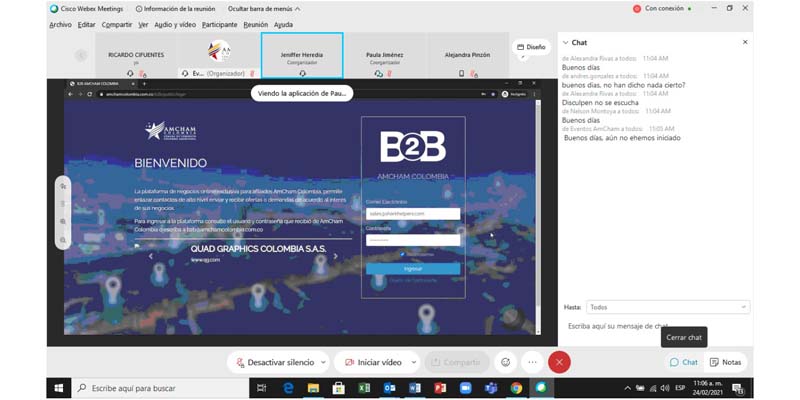Open Microsoft Edge from taskbar

(x=288, y=388)
